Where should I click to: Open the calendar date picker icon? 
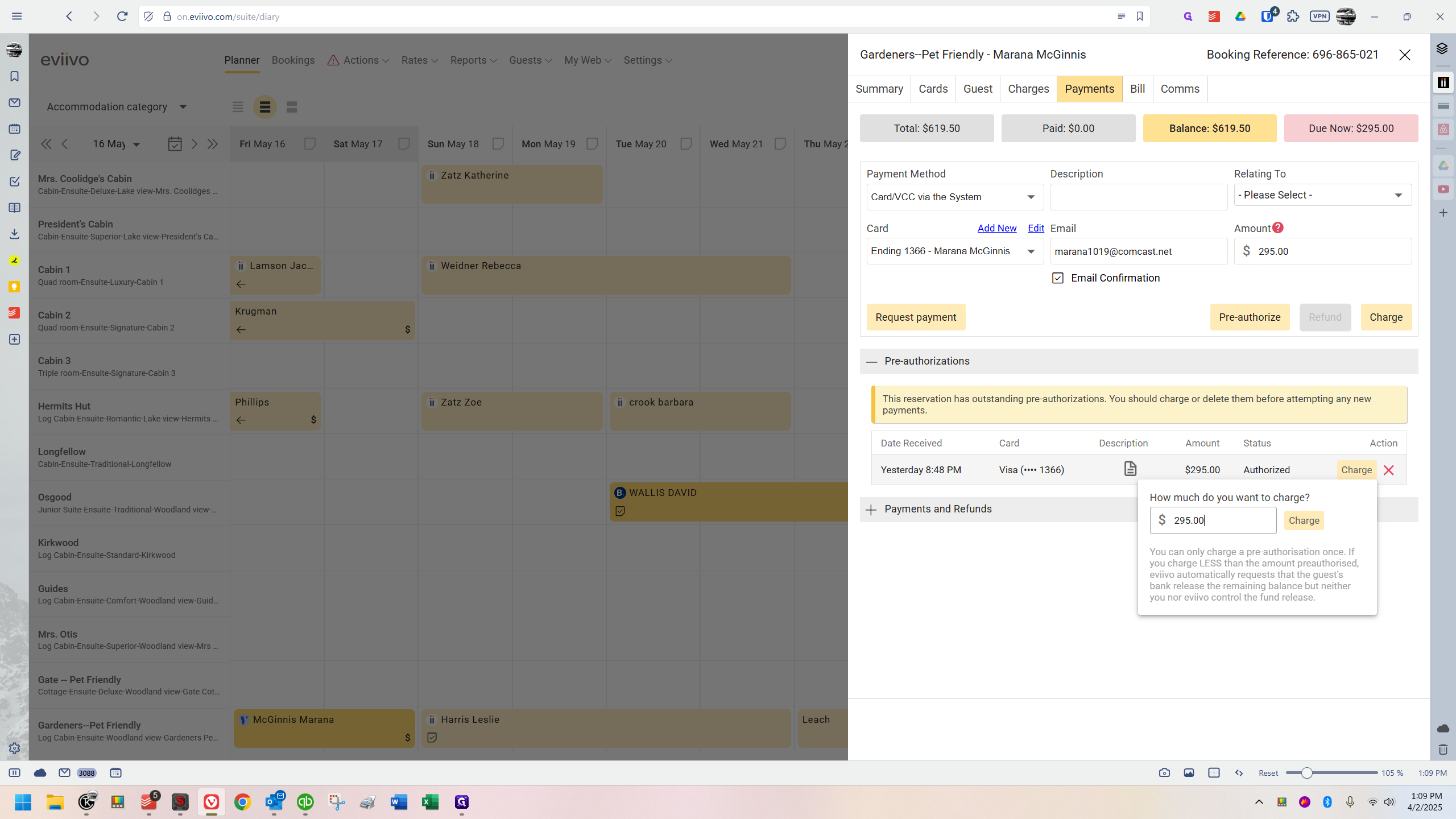click(175, 144)
